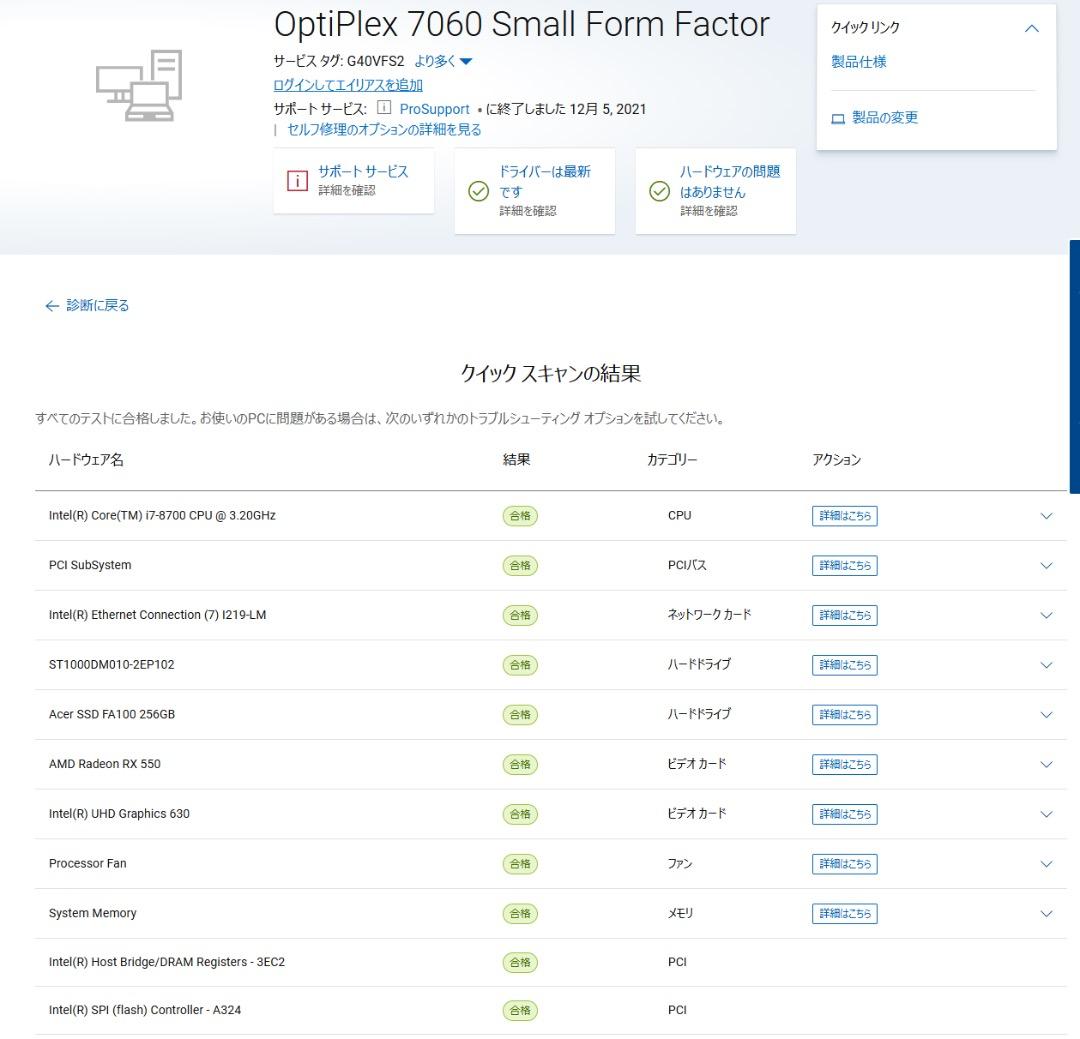Click ログインしてエイリアスを追加 link
1080x1039 pixels.
pos(347,85)
